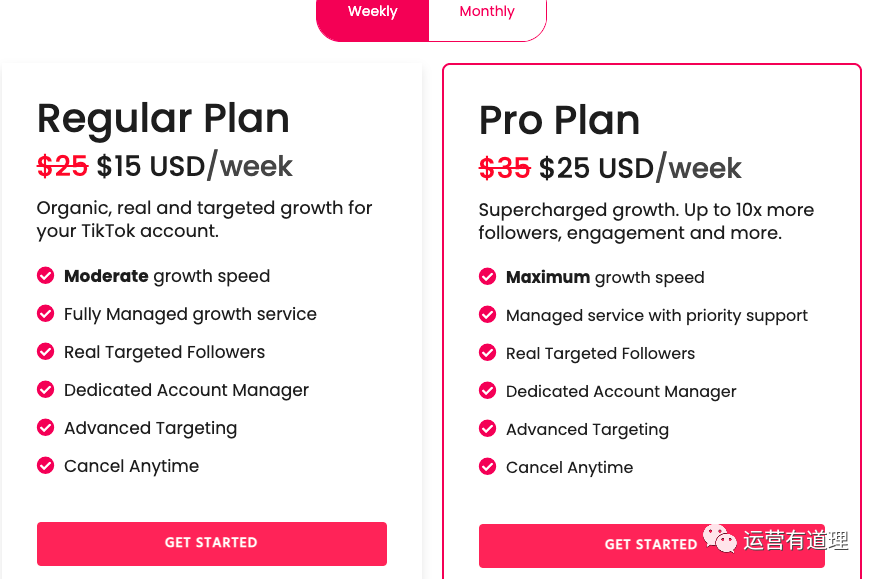Click the strikethrough $35 price in Pro Plan
Viewport: 877px width, 579px height.
[x=505, y=168]
